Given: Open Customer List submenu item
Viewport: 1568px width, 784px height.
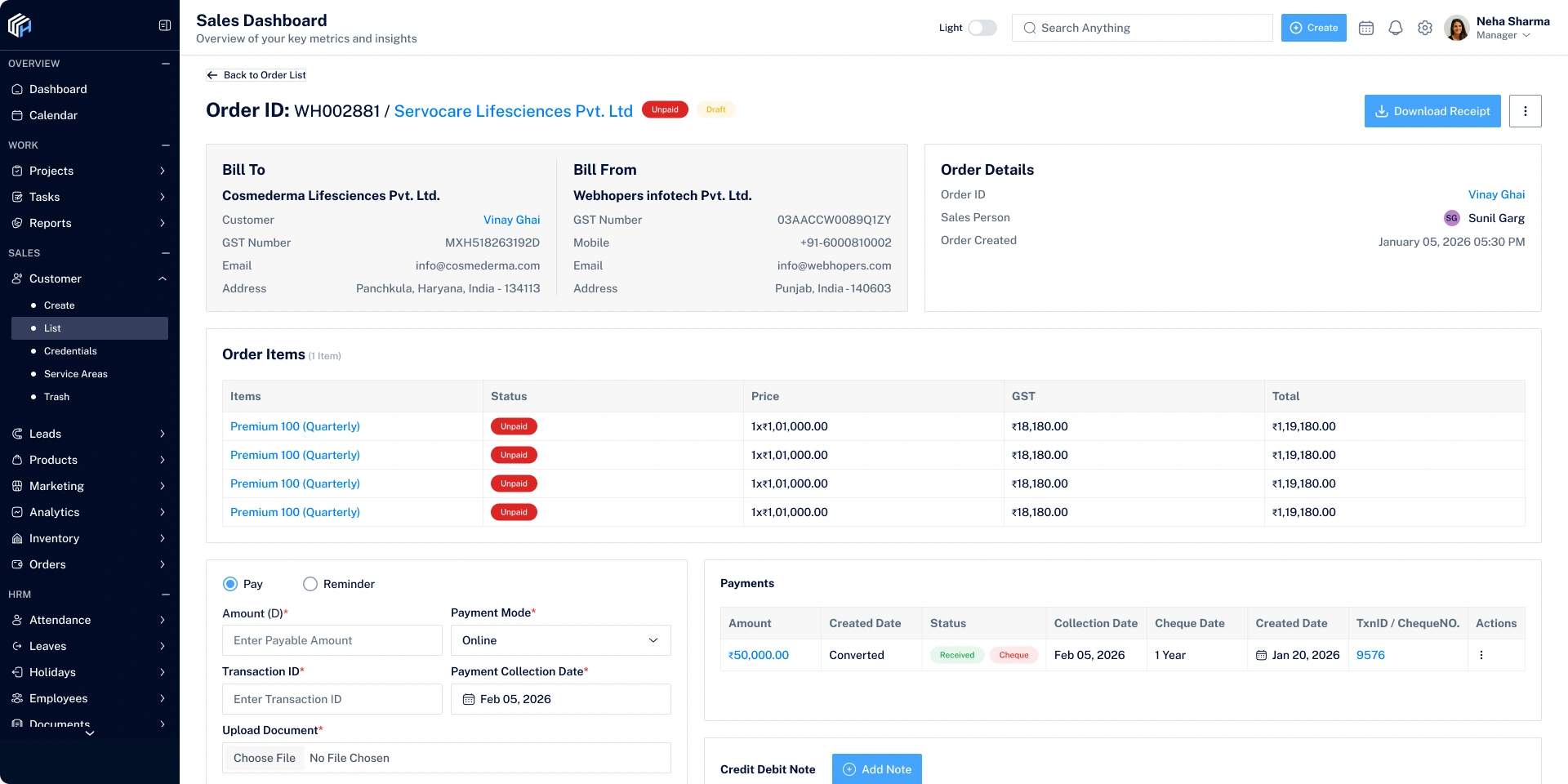Looking at the screenshot, I should click(x=90, y=328).
